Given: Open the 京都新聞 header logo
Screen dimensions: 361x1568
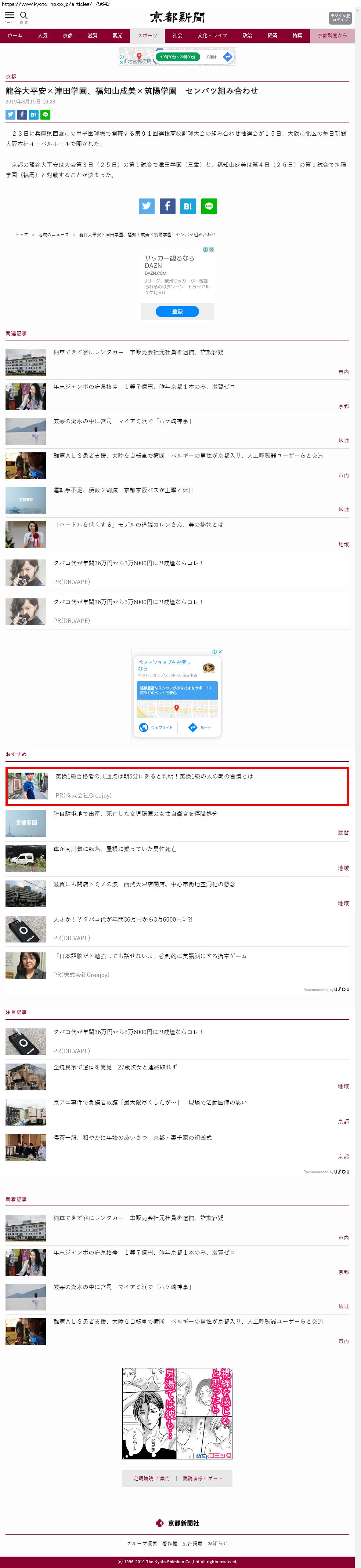Looking at the screenshot, I should click(x=177, y=17).
